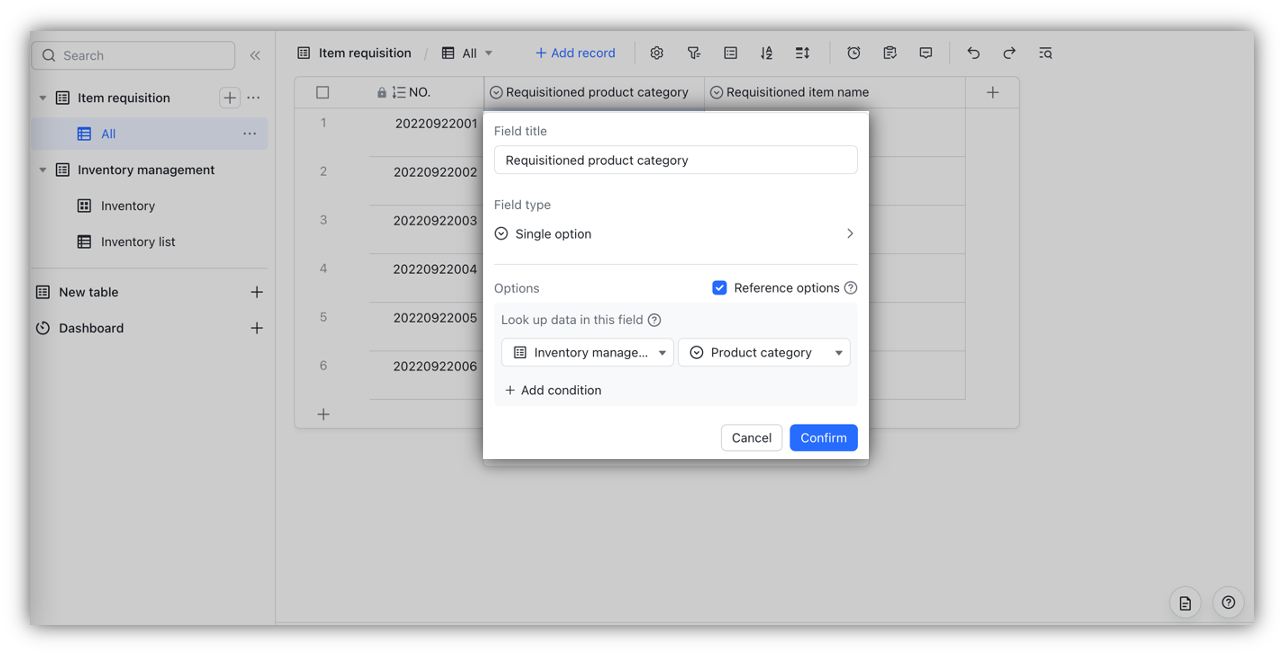Open the filter icon in the toolbar
This screenshot has width=1284, height=656.
(x=694, y=52)
